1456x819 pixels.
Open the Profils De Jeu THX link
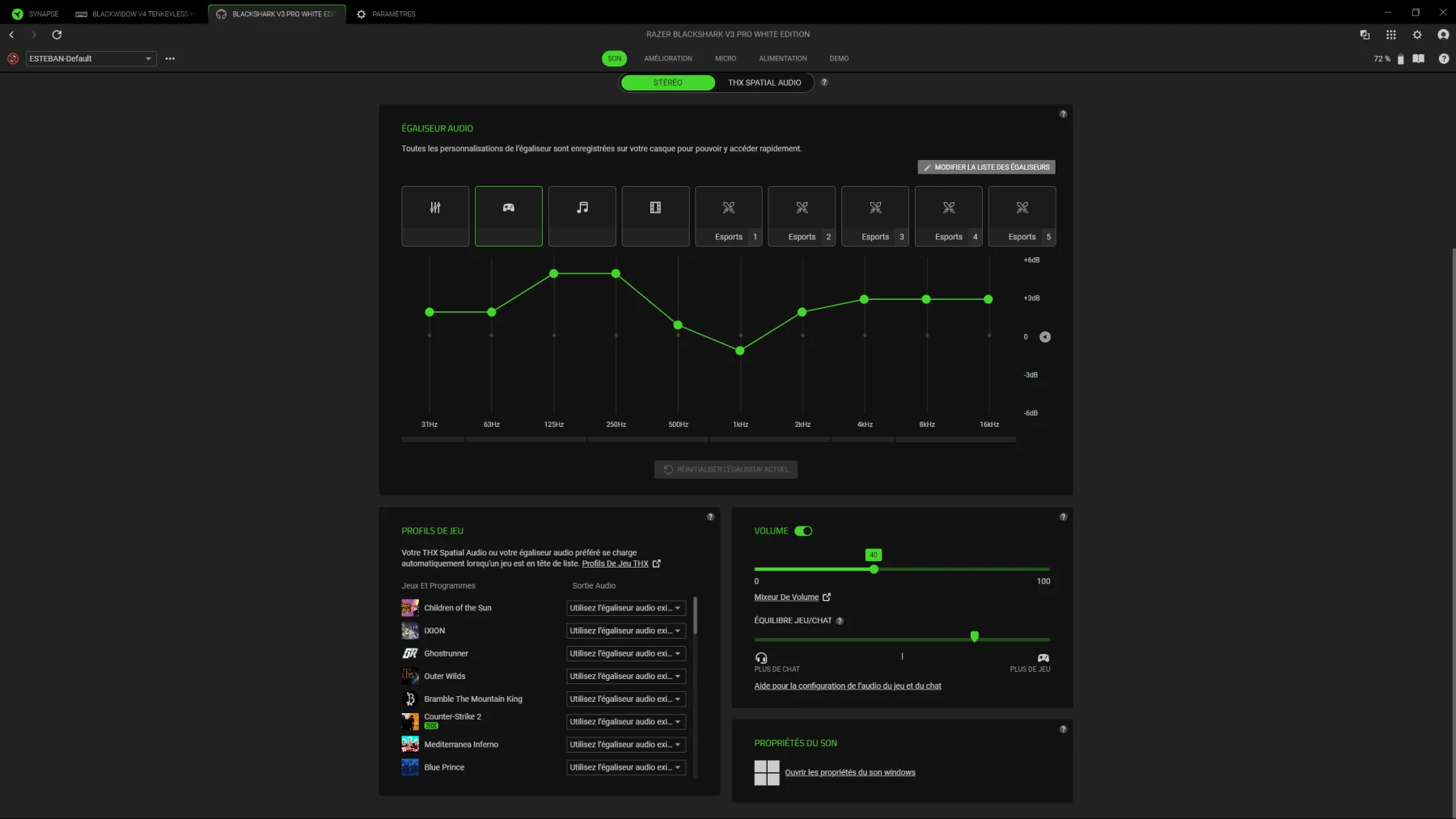pos(621,564)
